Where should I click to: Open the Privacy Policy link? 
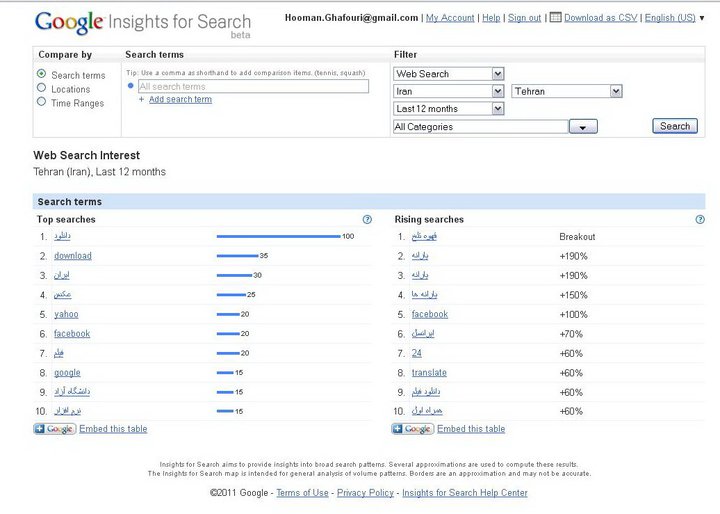coord(366,493)
